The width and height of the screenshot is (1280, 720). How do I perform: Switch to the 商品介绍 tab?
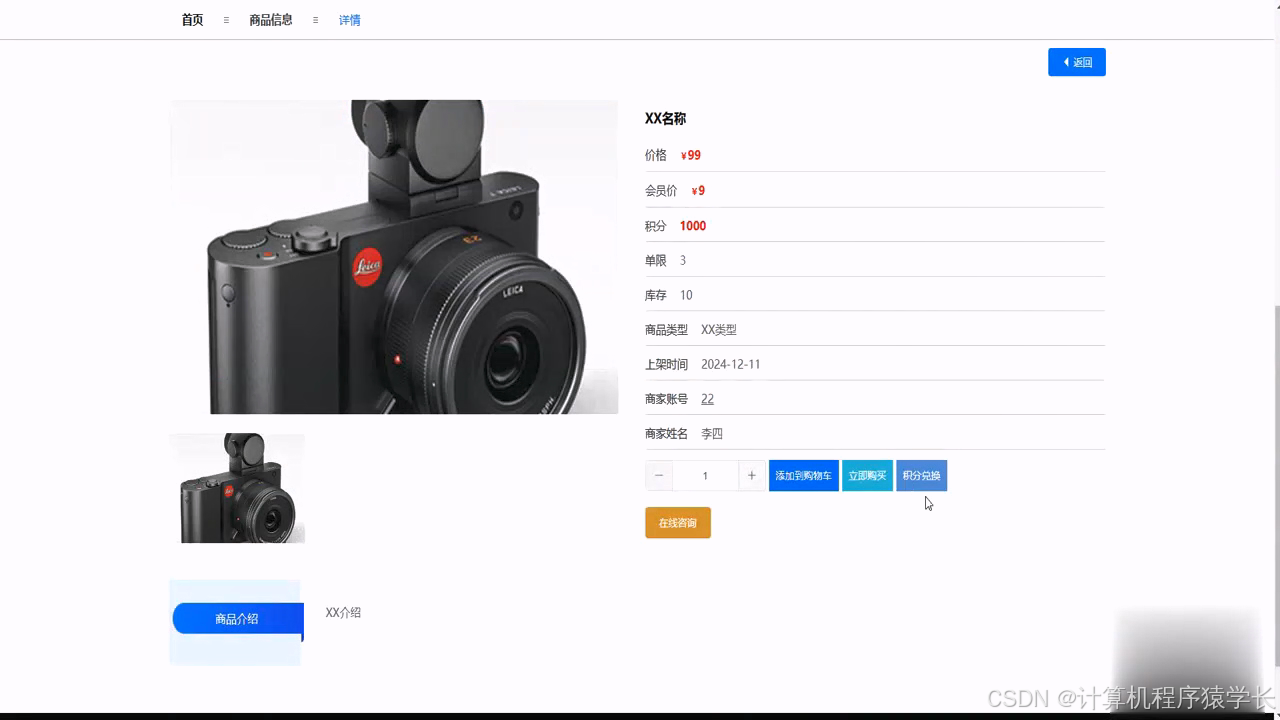point(236,618)
